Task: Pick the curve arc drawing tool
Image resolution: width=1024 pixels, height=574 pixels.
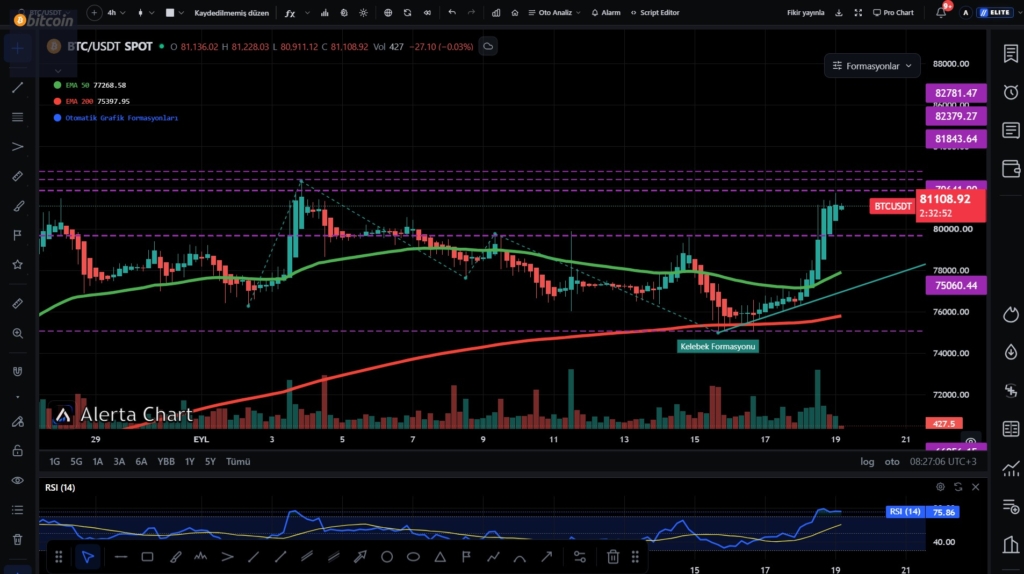Action: [x=520, y=557]
